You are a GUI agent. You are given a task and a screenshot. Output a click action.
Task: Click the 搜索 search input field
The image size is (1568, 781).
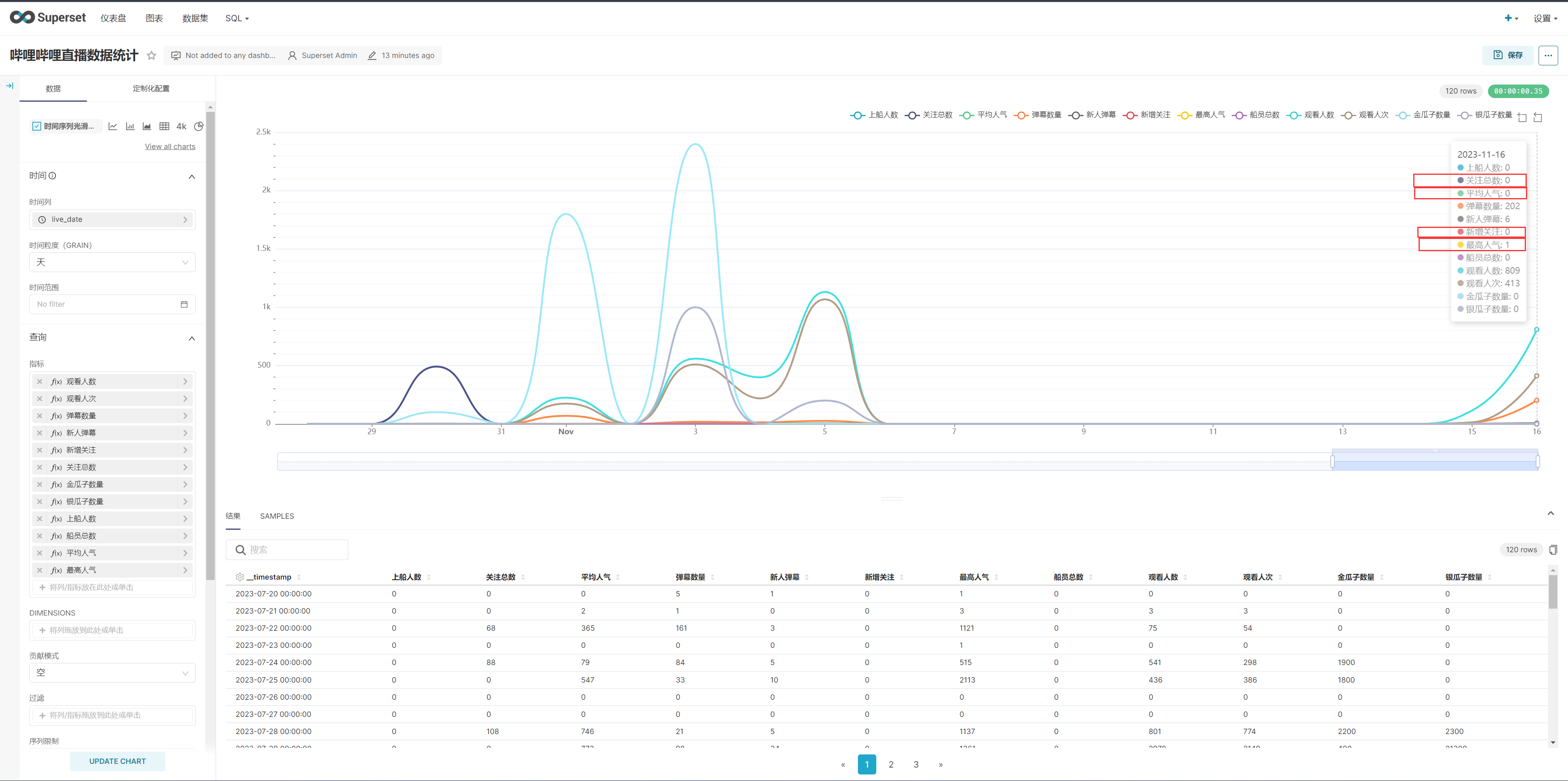(x=287, y=550)
